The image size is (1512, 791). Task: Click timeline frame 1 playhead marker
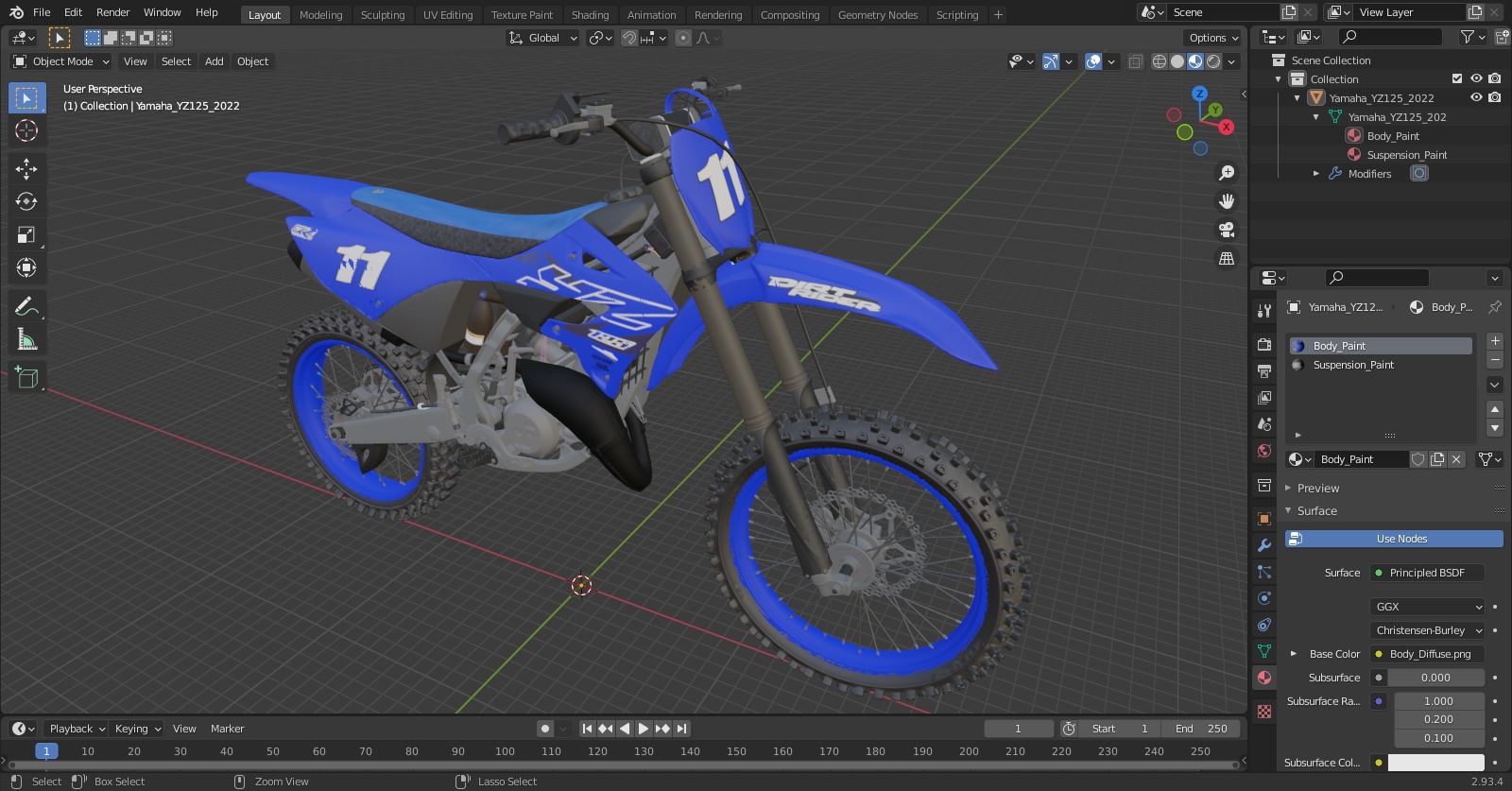[x=46, y=751]
